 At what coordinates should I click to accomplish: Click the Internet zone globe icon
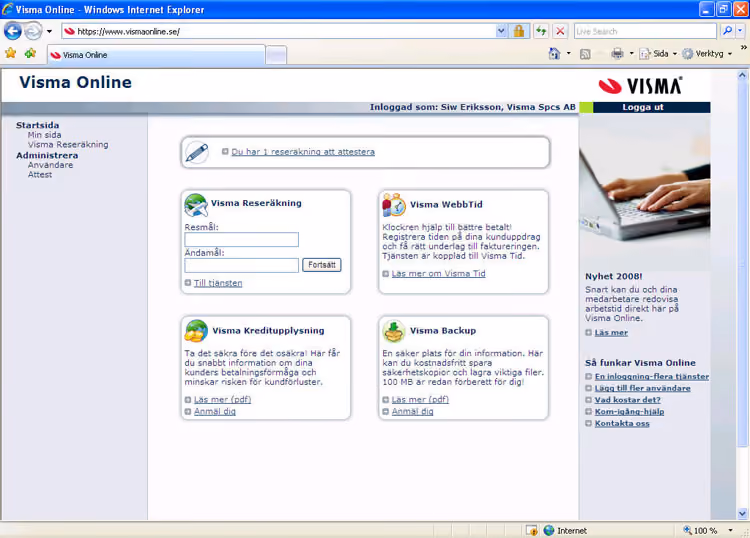[x=549, y=530]
